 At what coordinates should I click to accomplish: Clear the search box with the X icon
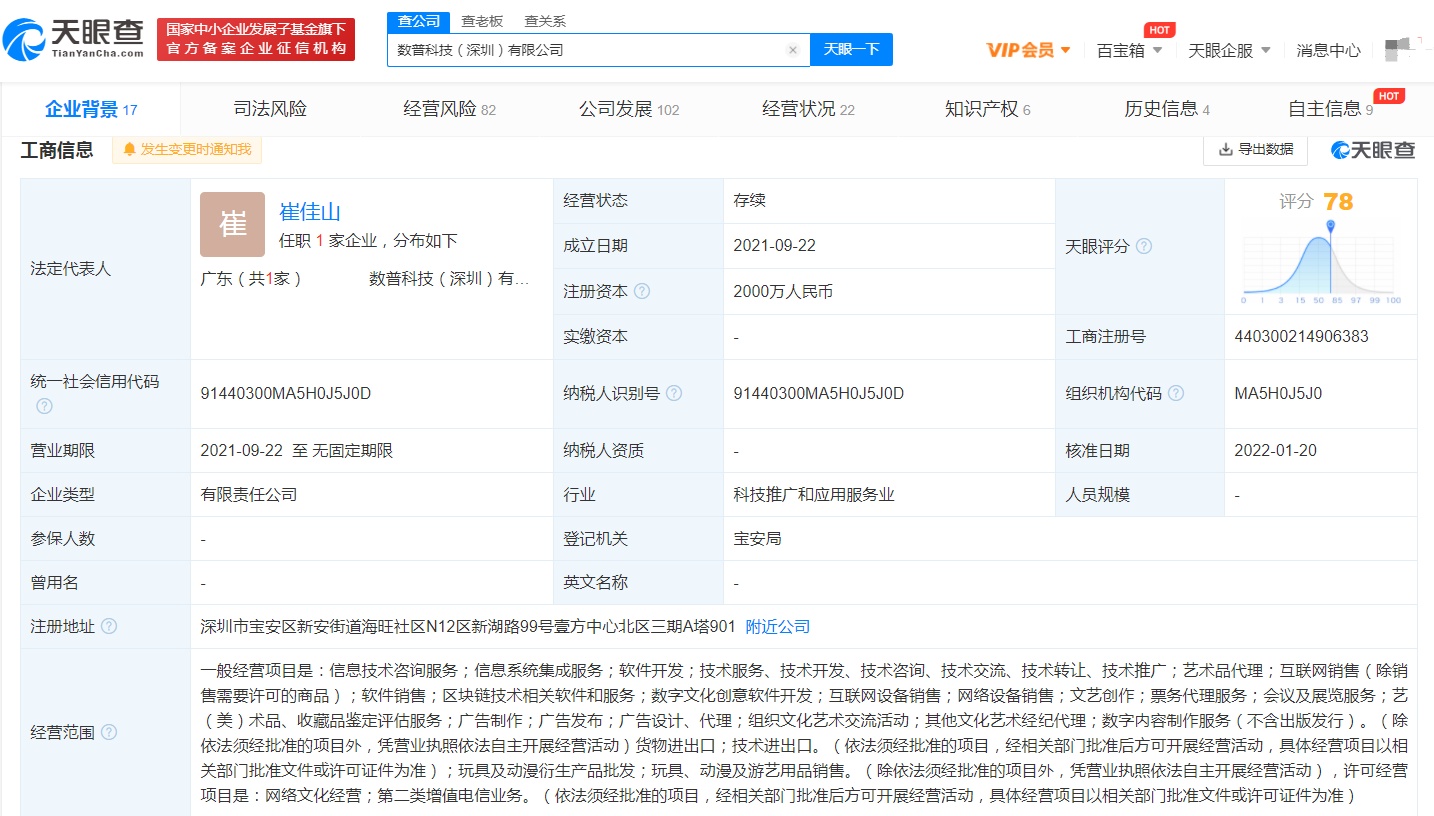tap(793, 50)
